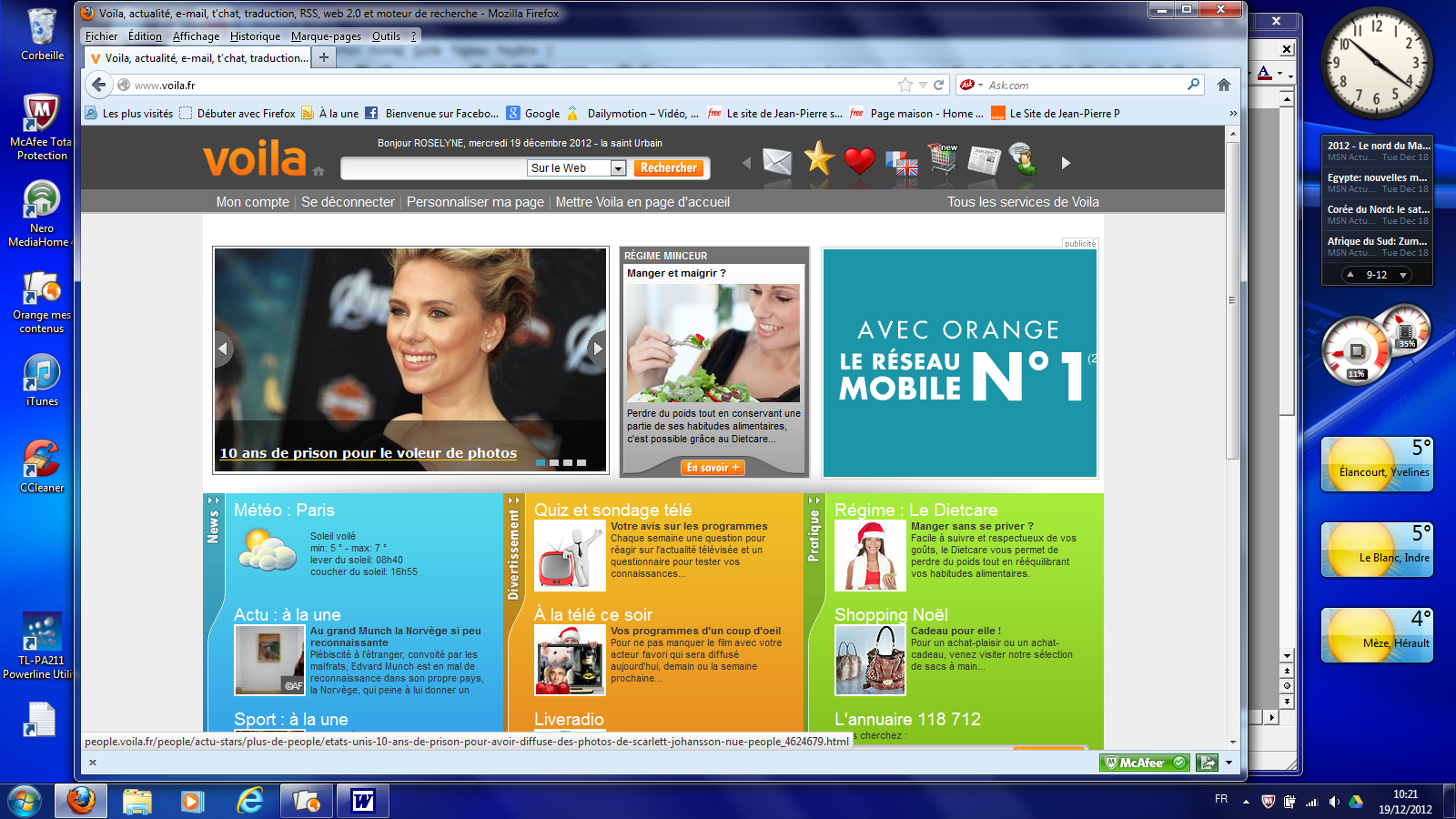Click the Firefox taskbar button

[81, 801]
